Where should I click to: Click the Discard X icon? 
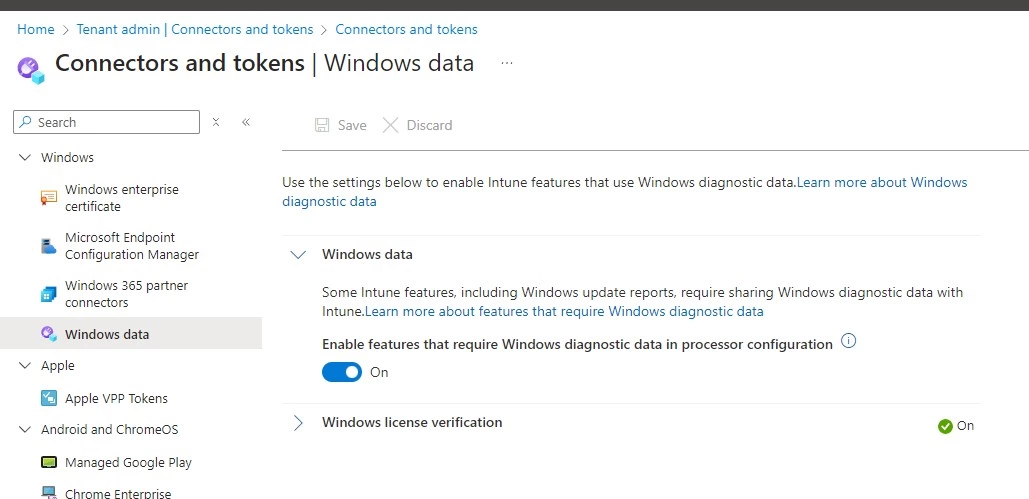tap(390, 125)
